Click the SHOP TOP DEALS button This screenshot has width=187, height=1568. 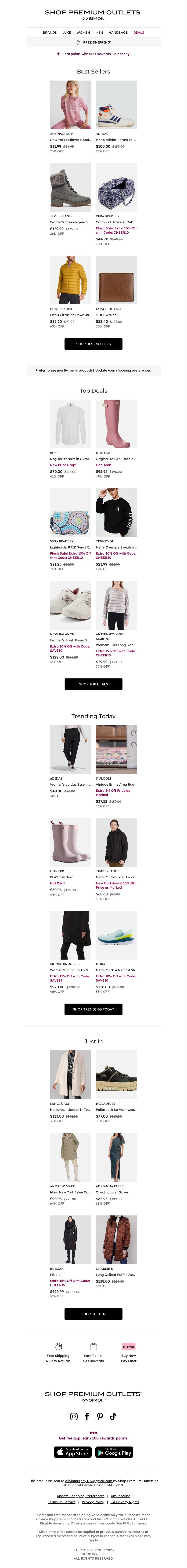[93, 684]
